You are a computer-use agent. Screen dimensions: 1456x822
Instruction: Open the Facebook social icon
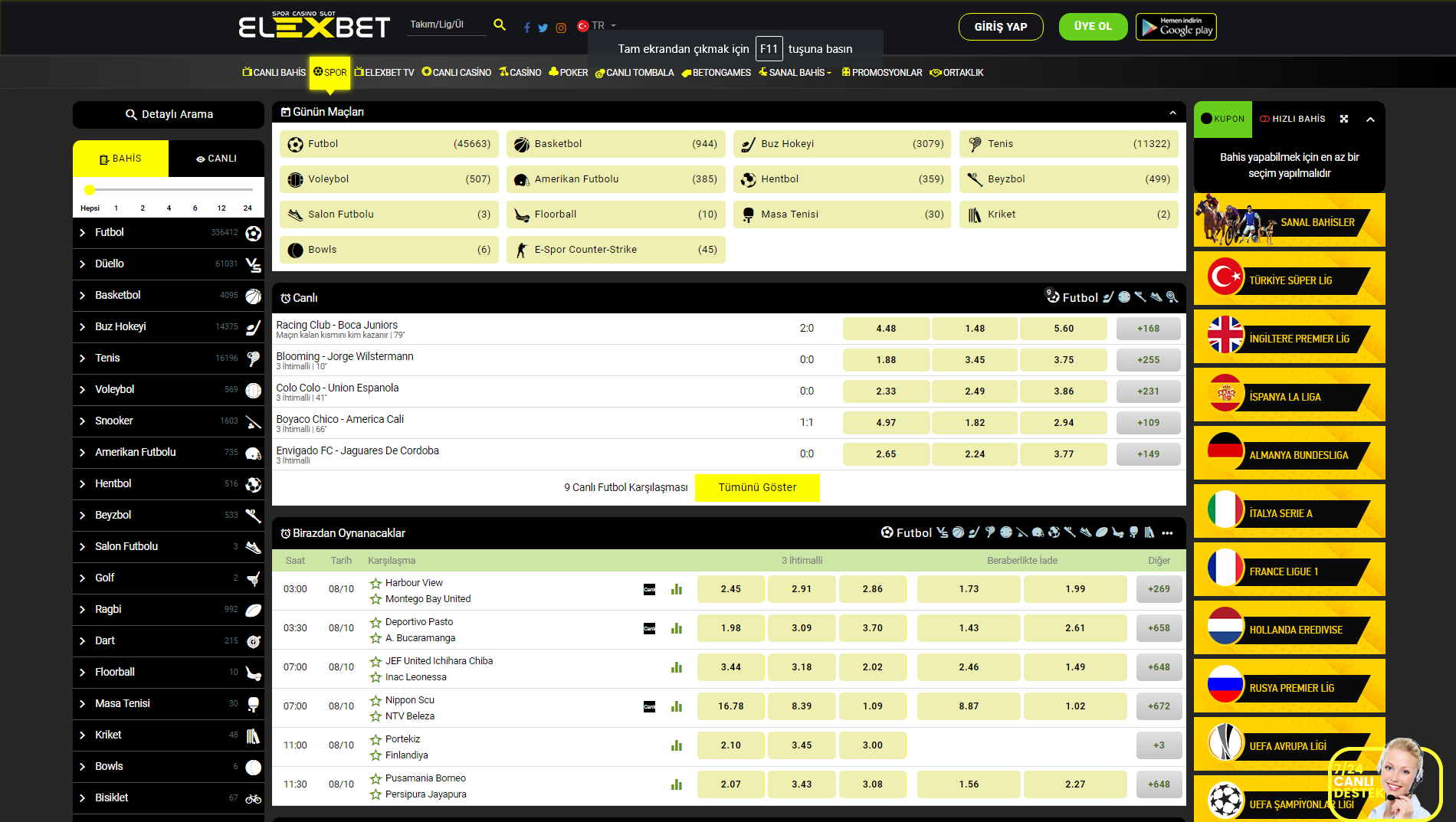(526, 28)
